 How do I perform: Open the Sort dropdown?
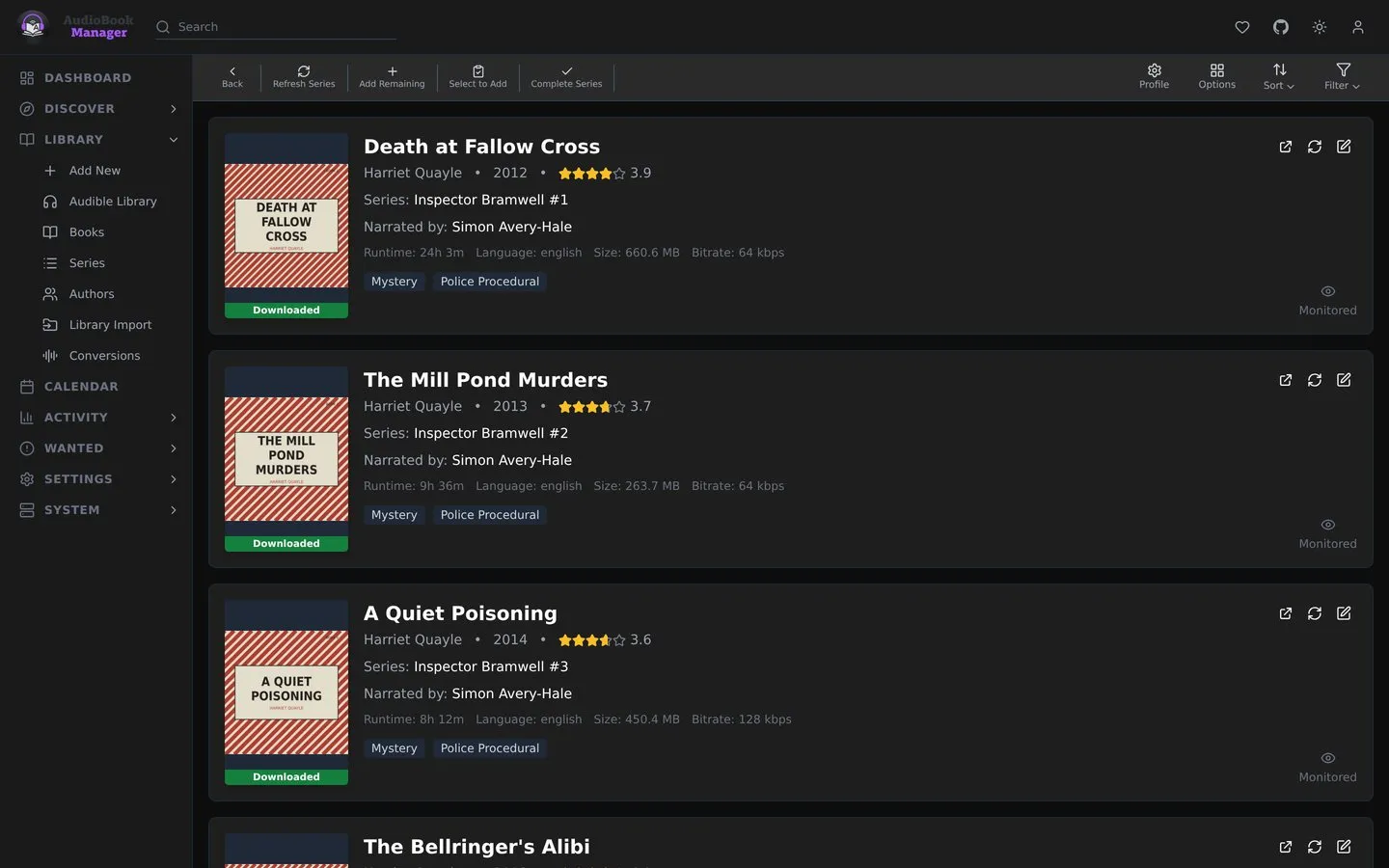(1279, 77)
